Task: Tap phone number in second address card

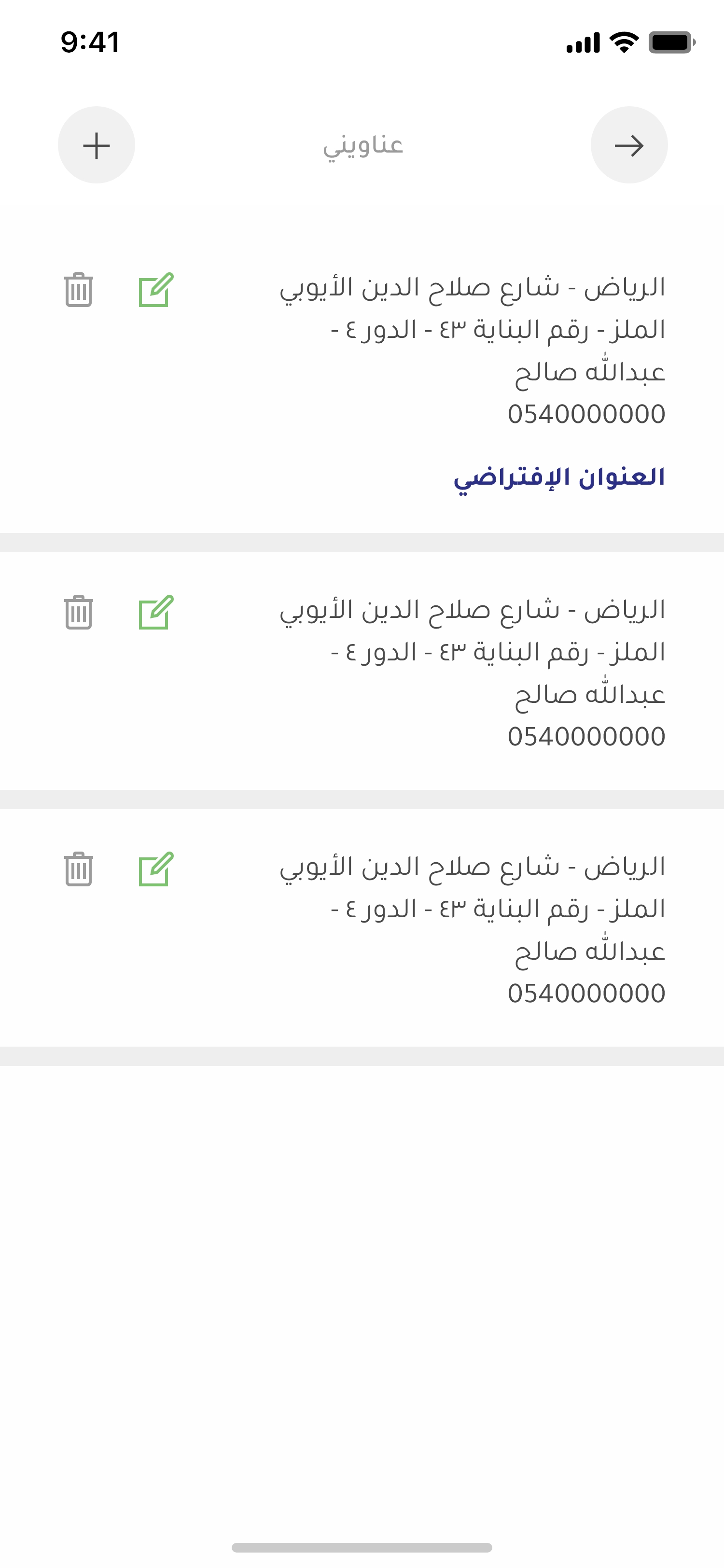Action: (586, 737)
